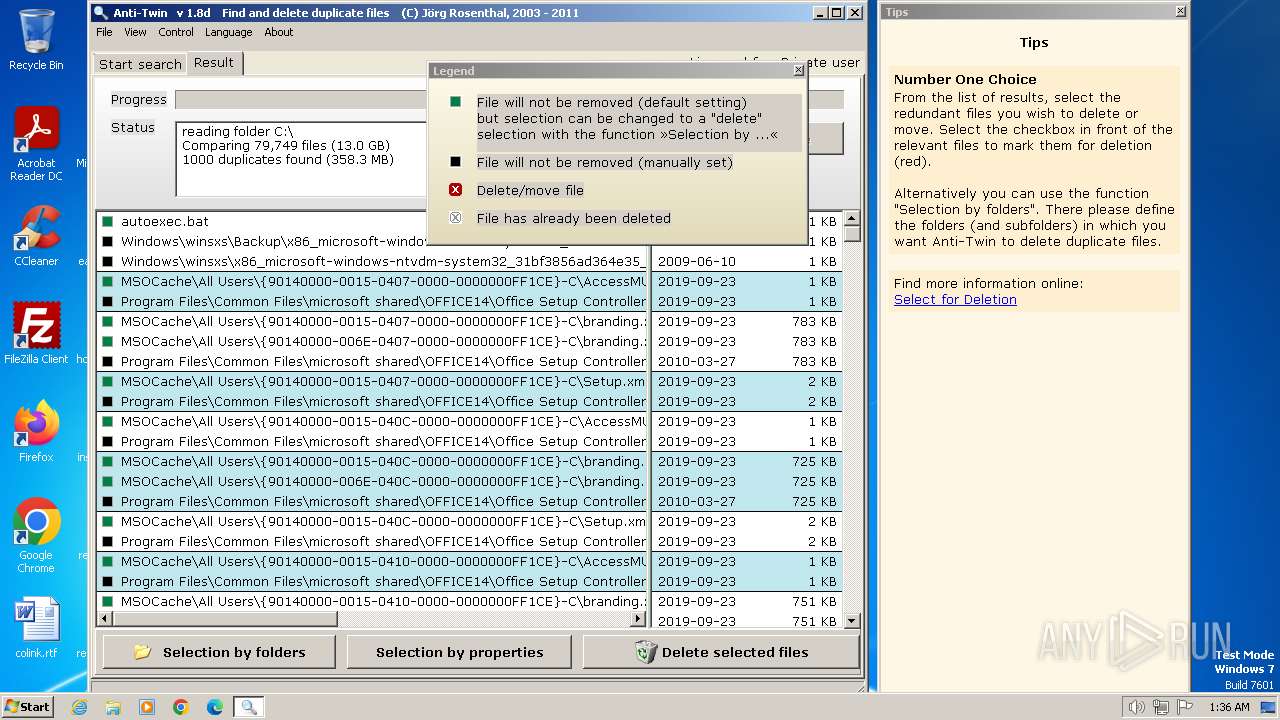
Task: Click the network tray icon
Action: click(1160, 707)
